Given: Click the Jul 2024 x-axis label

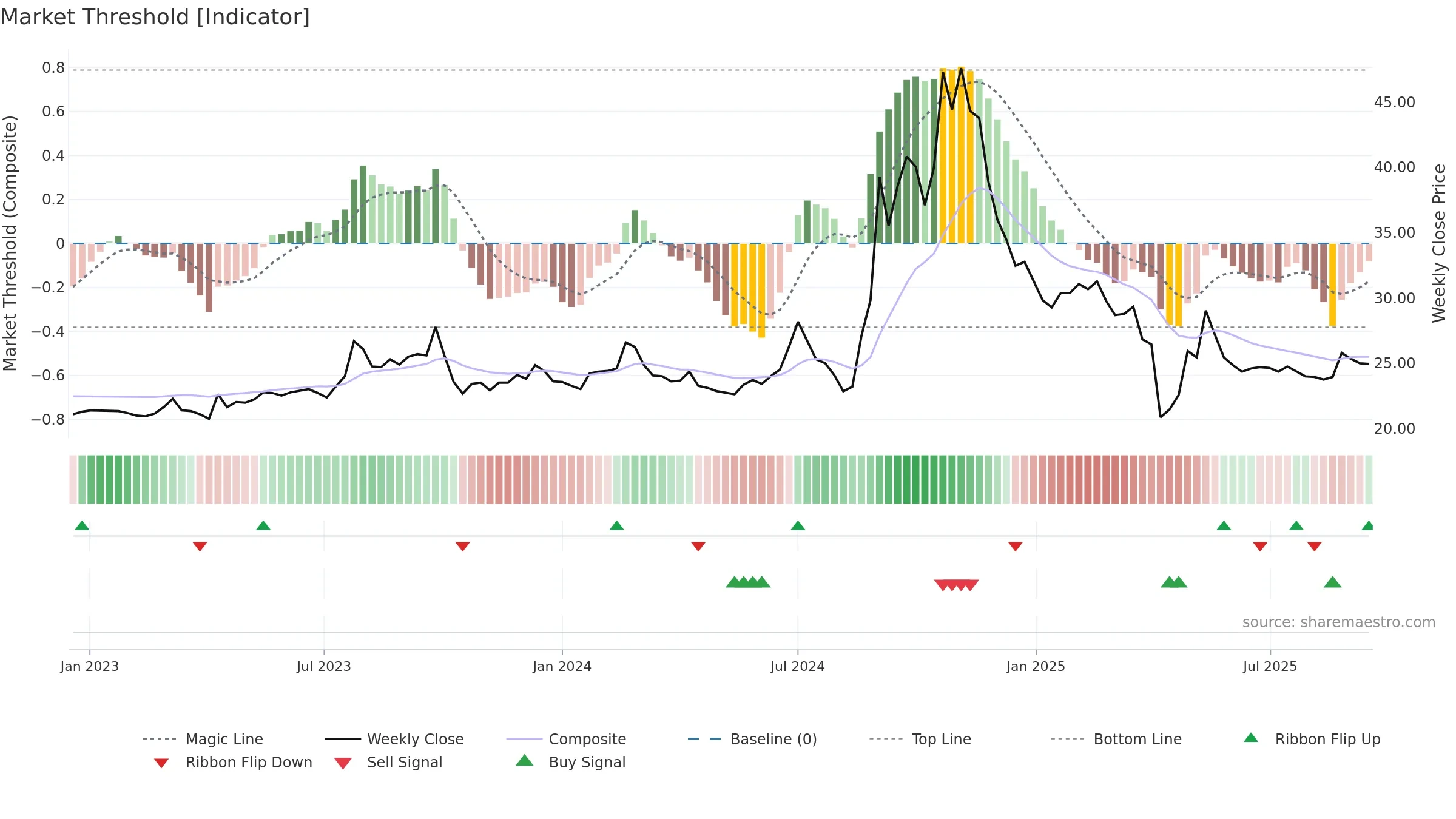Looking at the screenshot, I should (x=798, y=666).
